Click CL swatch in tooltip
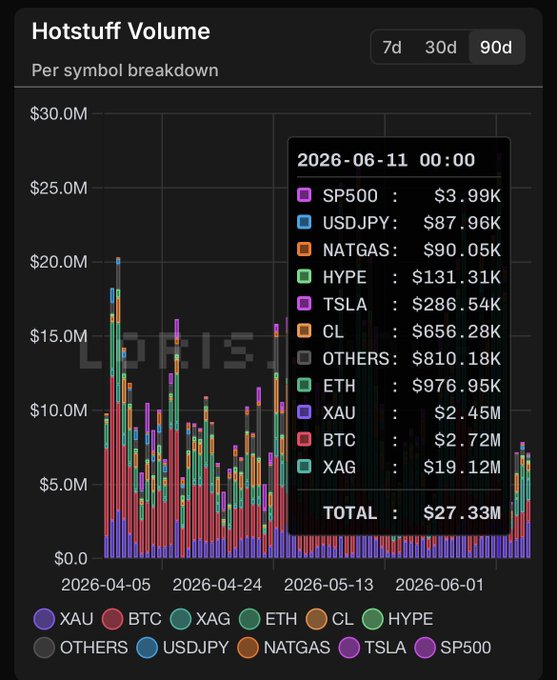Viewport: 557px width, 680px height. [304, 331]
